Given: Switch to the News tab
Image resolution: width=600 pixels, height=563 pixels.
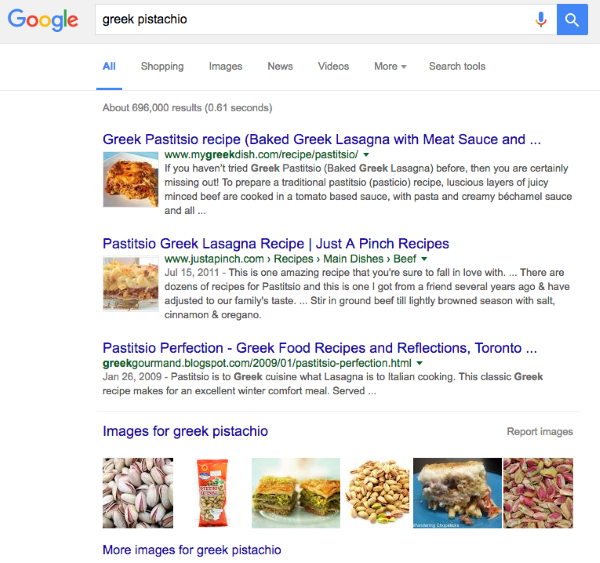Looking at the screenshot, I should coord(280,66).
